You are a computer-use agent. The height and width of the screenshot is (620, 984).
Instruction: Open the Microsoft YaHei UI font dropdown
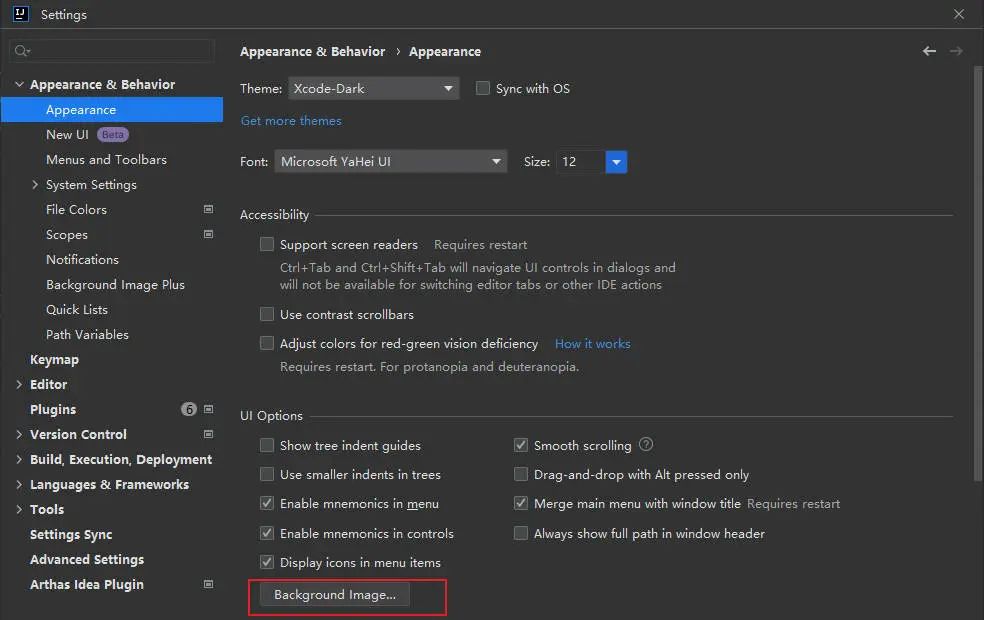click(x=390, y=162)
